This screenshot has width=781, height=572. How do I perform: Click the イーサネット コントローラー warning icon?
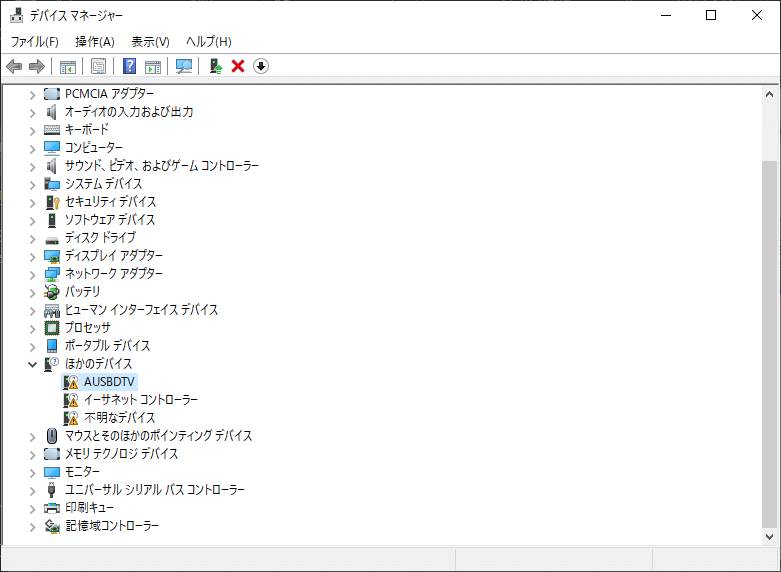[71, 400]
